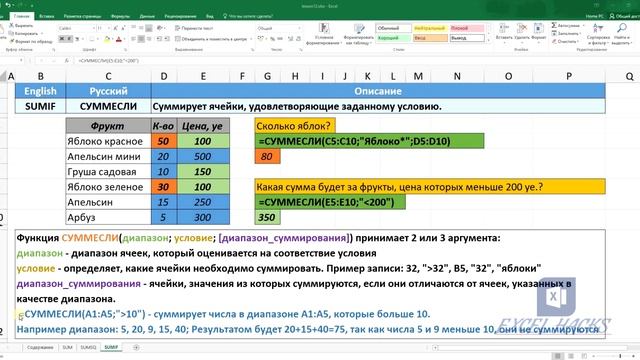
Task: Open the cell Format (Формат) menu
Action: [x=538, y=32]
